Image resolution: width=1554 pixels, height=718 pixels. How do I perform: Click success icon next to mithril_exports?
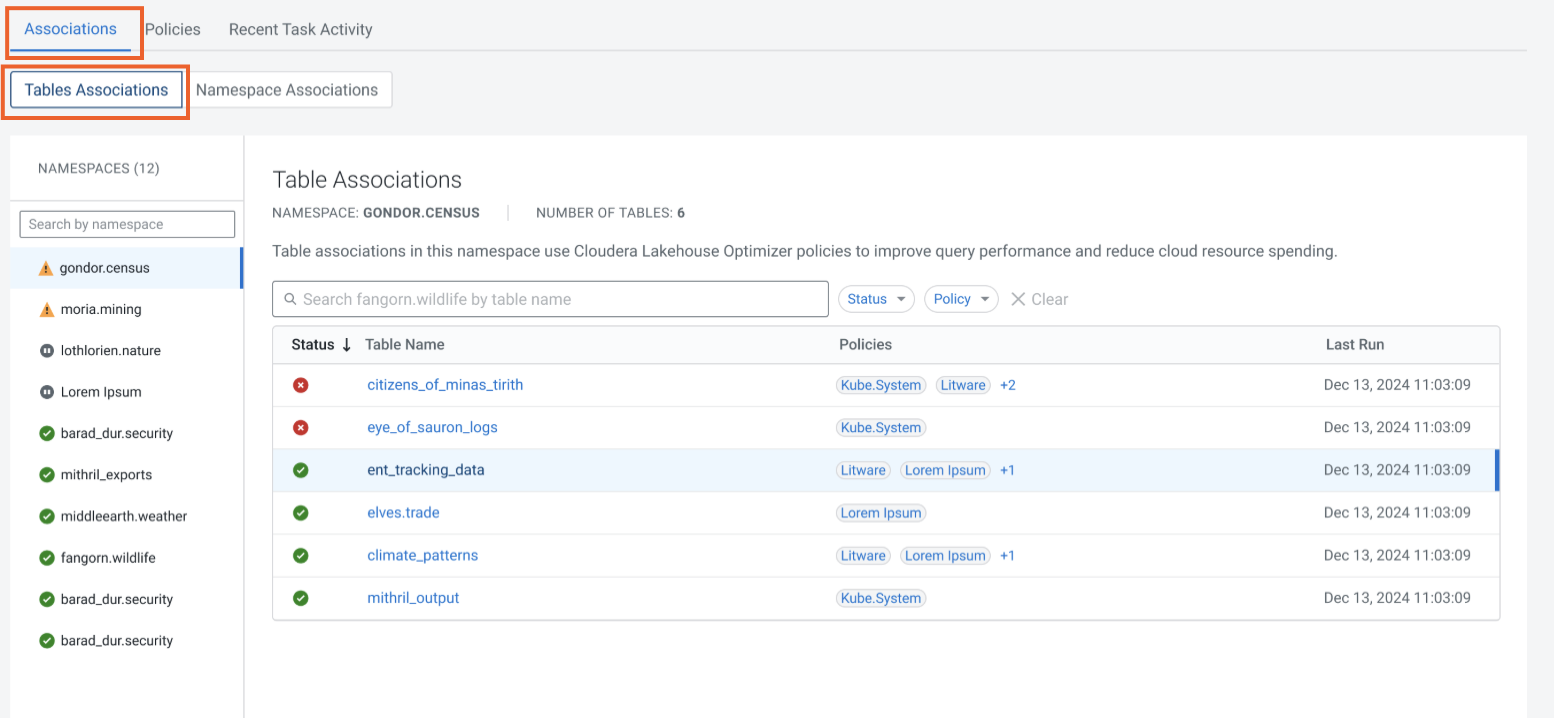click(x=46, y=475)
